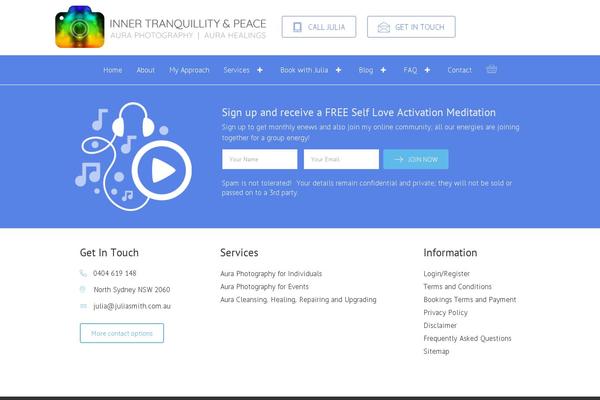Image resolution: width=600 pixels, height=400 pixels.
Task: Open the Book with Julia menu item
Action: tap(304, 70)
